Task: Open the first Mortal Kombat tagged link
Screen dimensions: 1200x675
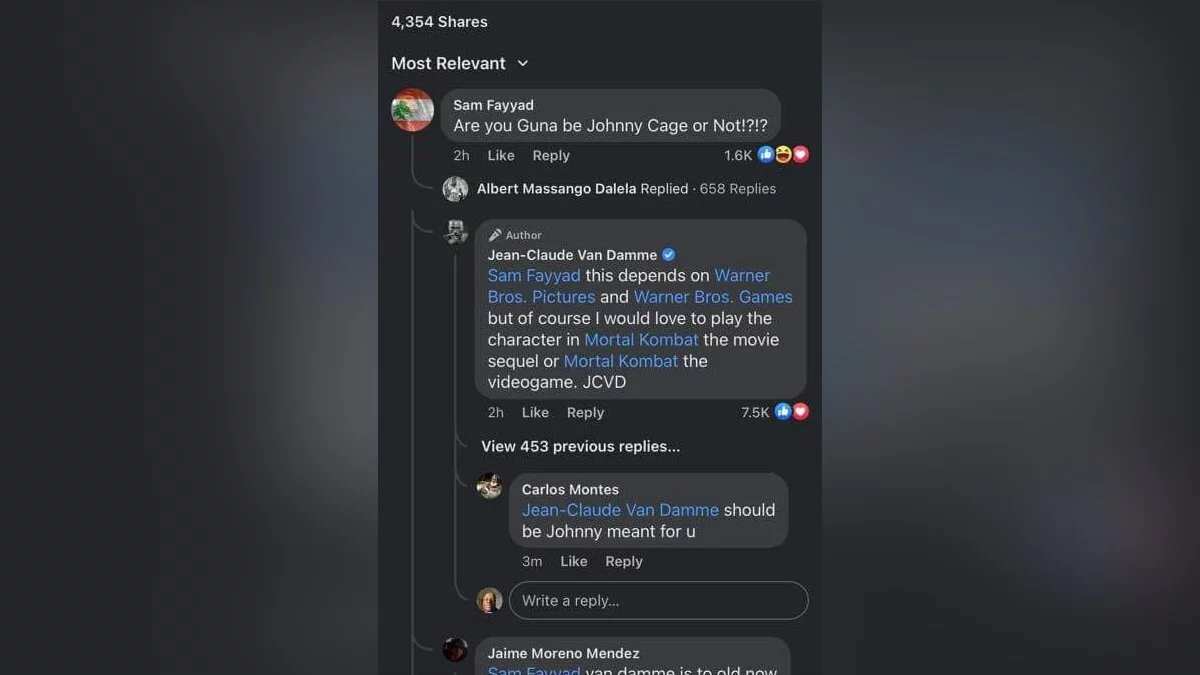Action: [641, 340]
